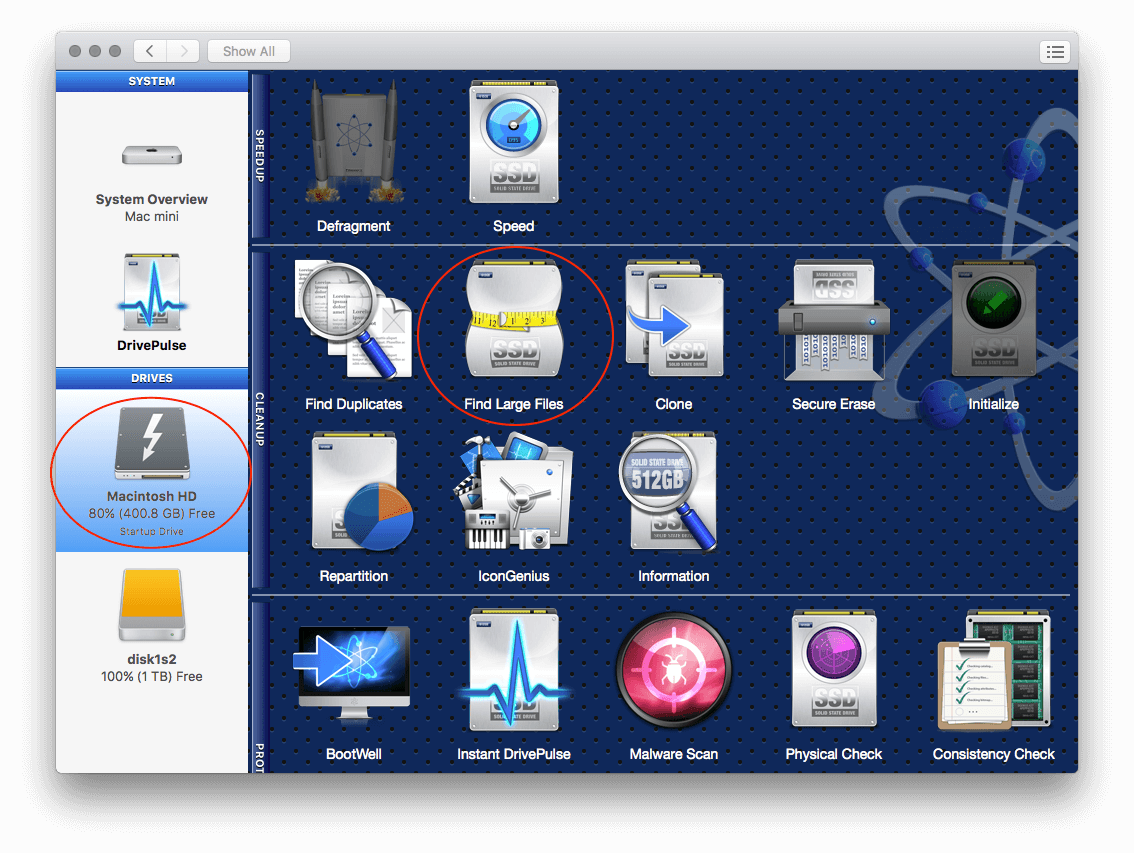Run the Malware Scan
Screen dimensions: 1134x853
point(673,668)
